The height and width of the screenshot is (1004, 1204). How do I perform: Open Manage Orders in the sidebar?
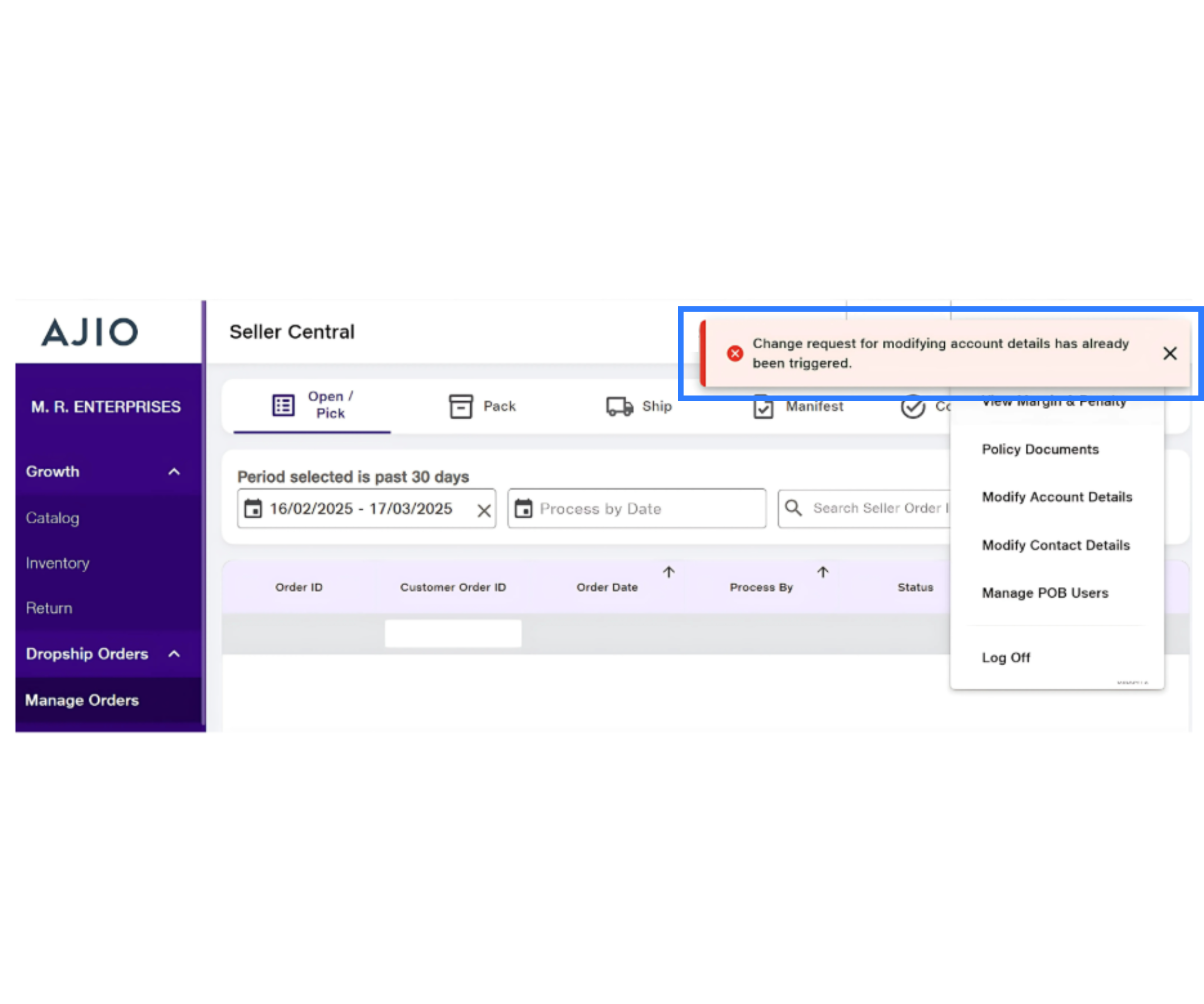click(82, 700)
